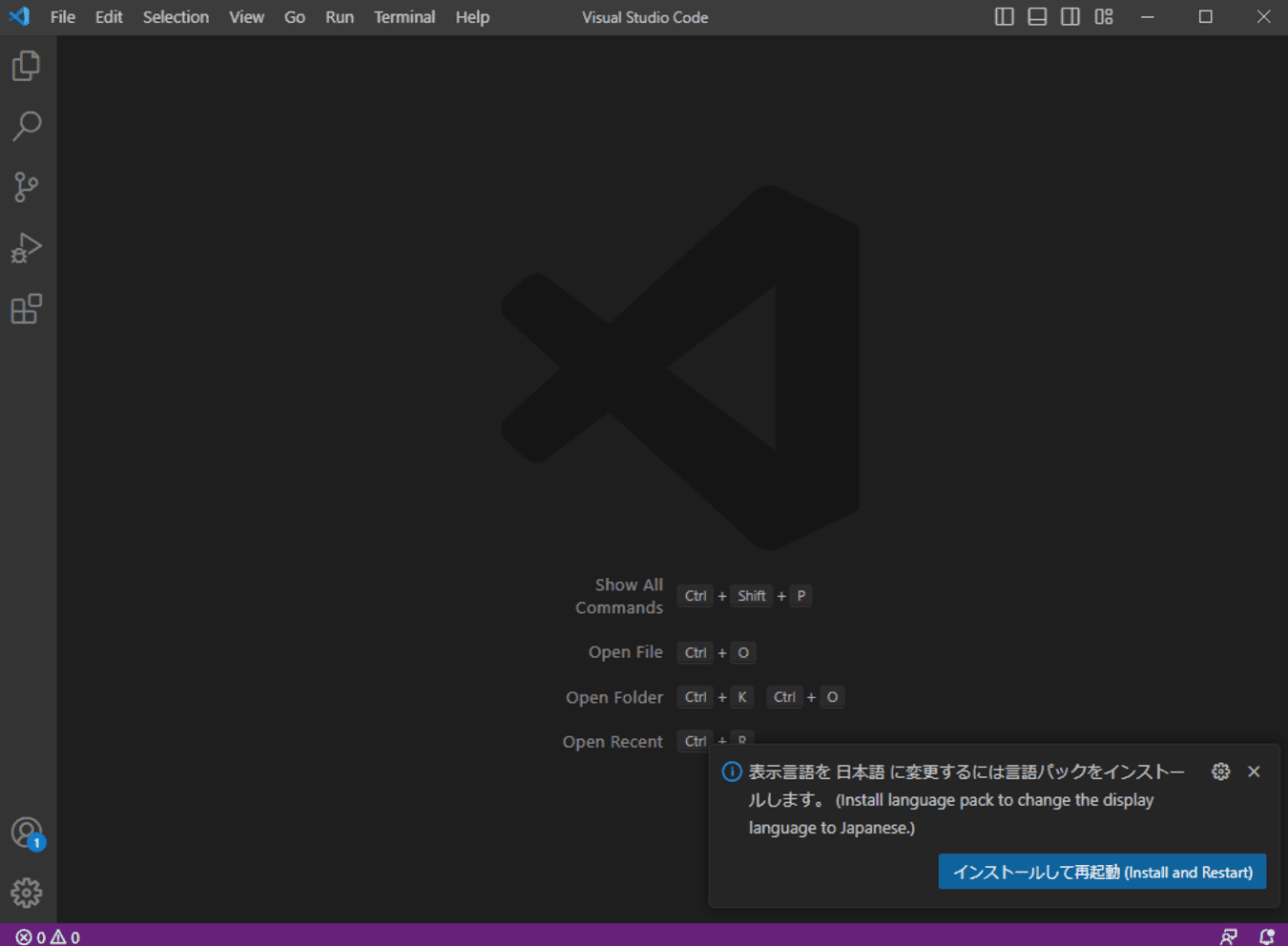Click the "Open File" label
The image size is (1288, 946).
625,652
